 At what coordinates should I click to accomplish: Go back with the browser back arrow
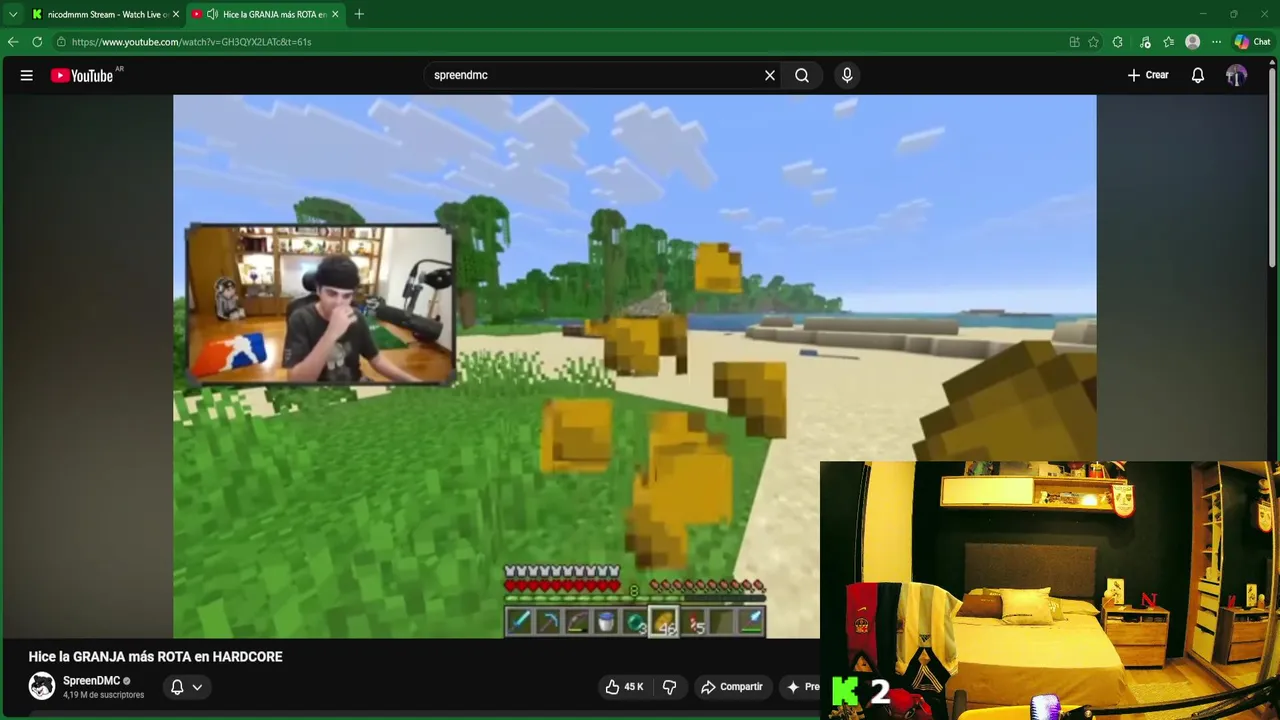pyautogui.click(x=13, y=42)
